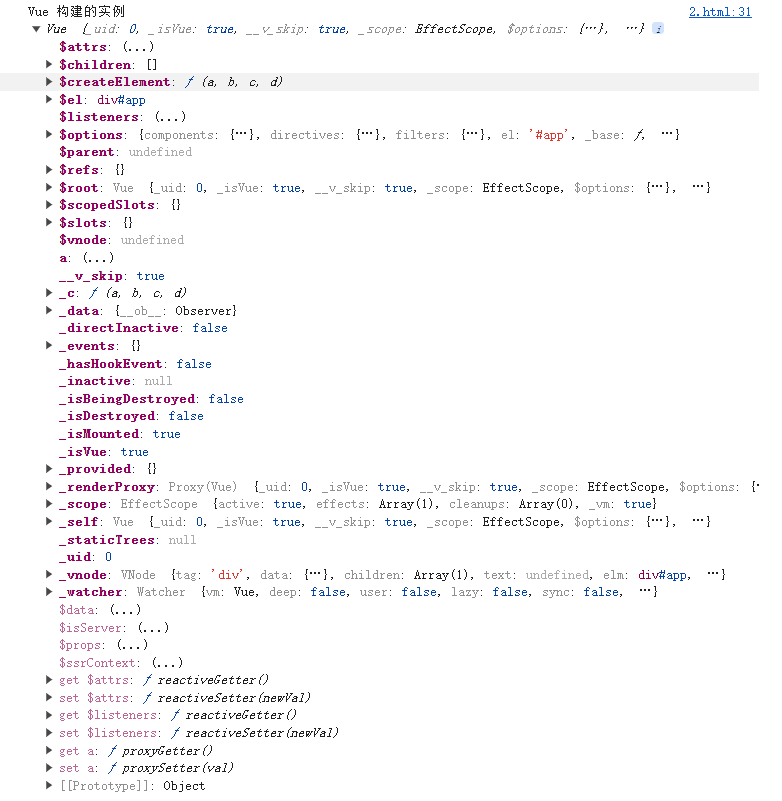
Task: Click the 'Vue 构建的实例' log message
Action: (x=76, y=11)
